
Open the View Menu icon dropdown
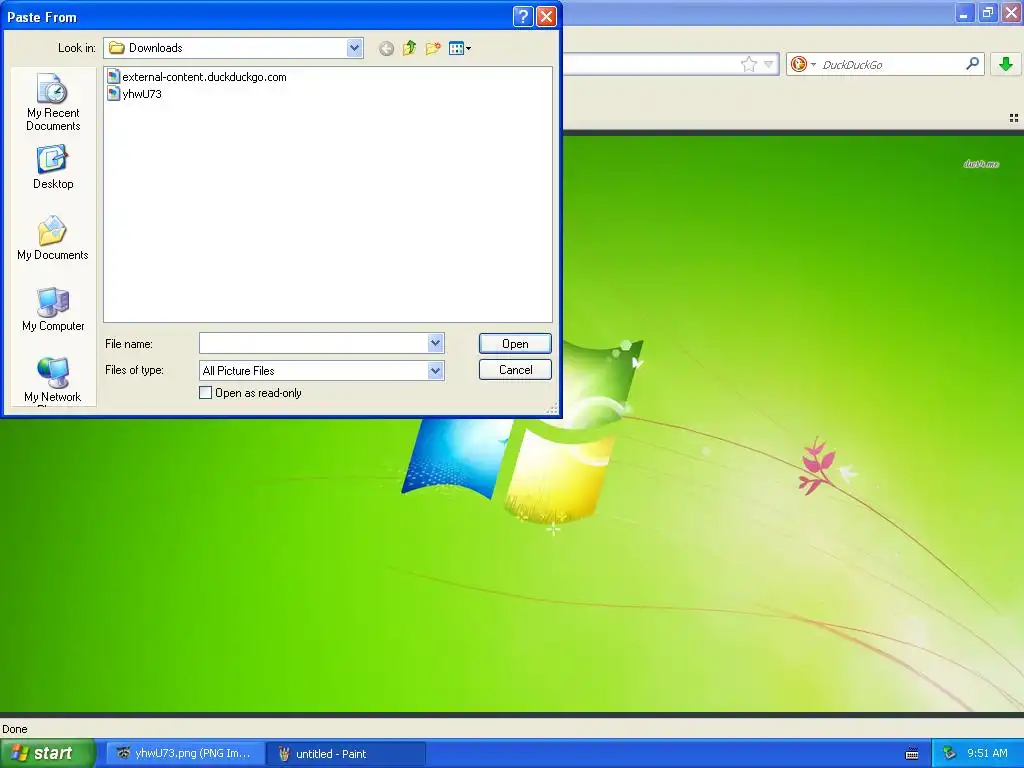coord(460,48)
